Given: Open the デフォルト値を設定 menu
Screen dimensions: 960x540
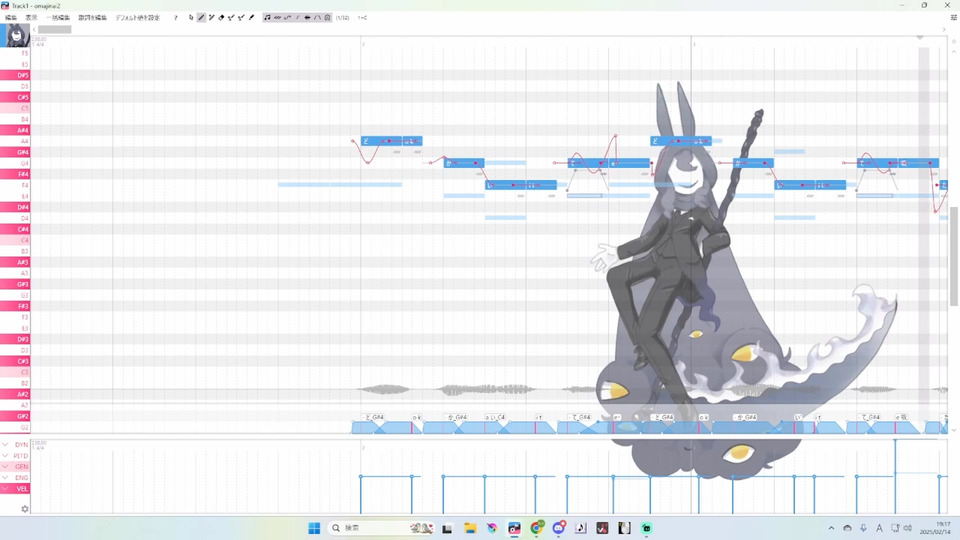Looking at the screenshot, I should pyautogui.click(x=138, y=18).
